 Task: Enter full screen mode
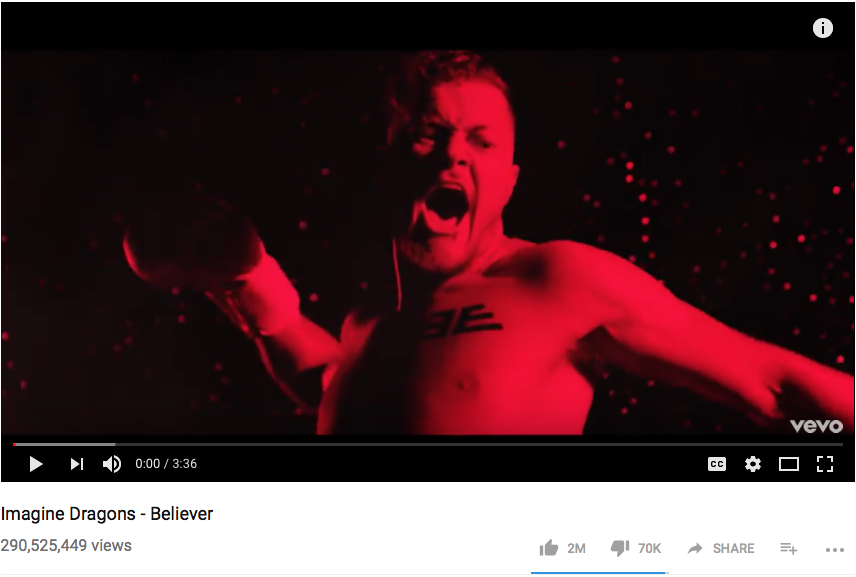tap(825, 464)
